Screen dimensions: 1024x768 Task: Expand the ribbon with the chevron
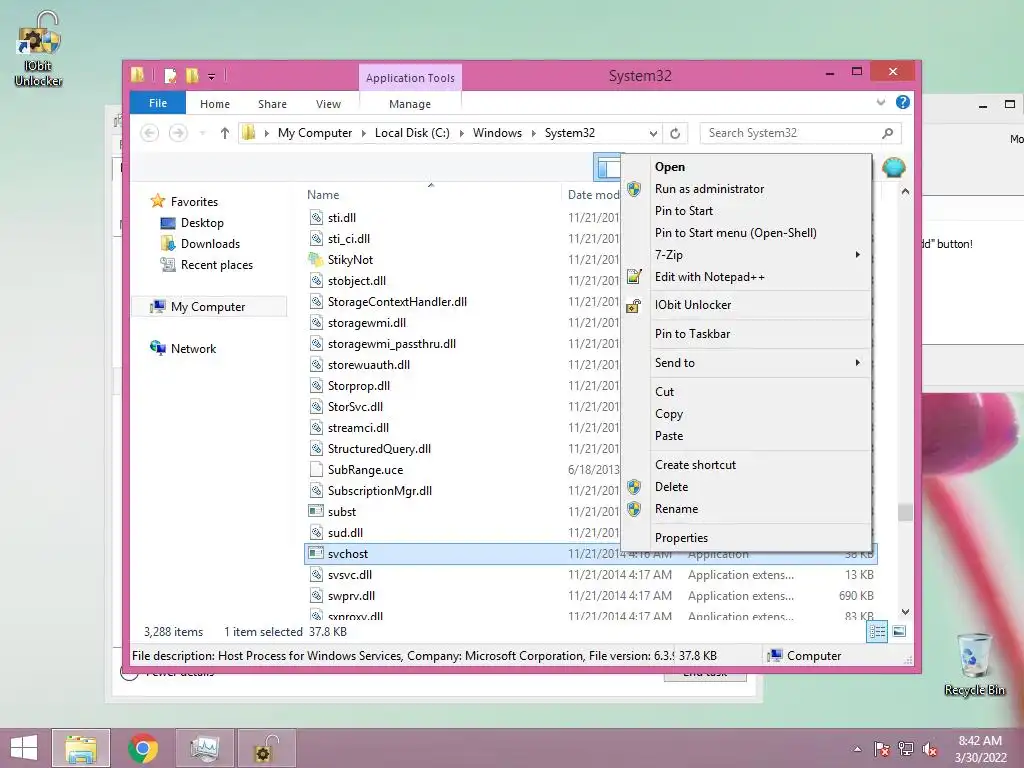pyautogui.click(x=881, y=102)
